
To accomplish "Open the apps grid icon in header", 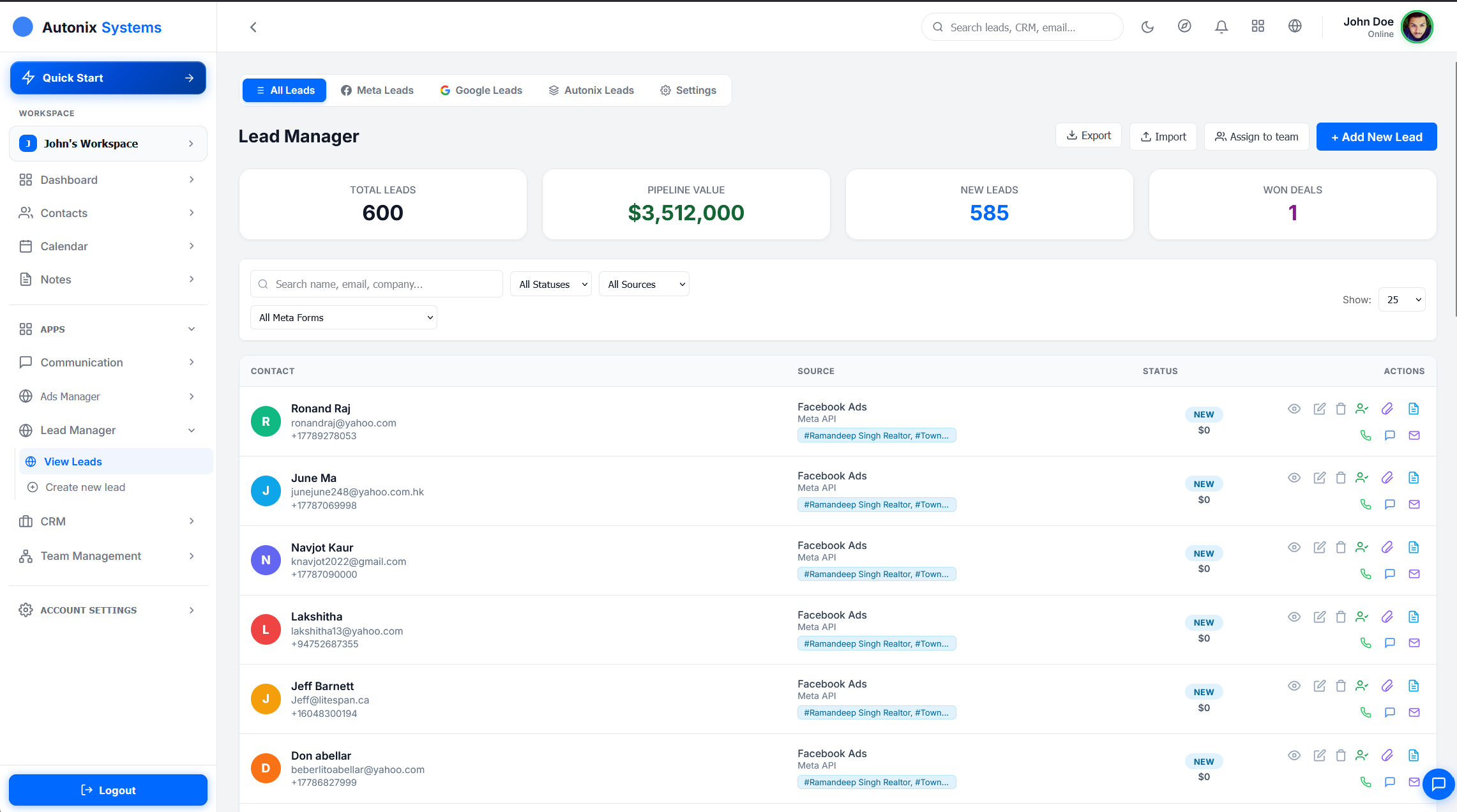I will click(x=1258, y=26).
